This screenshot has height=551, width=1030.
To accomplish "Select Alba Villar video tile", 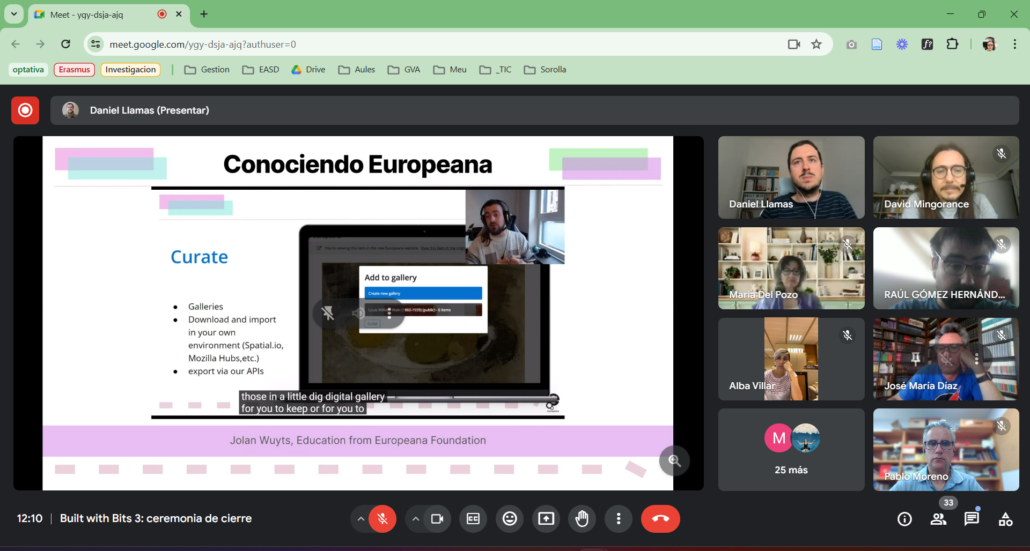I will click(x=791, y=359).
